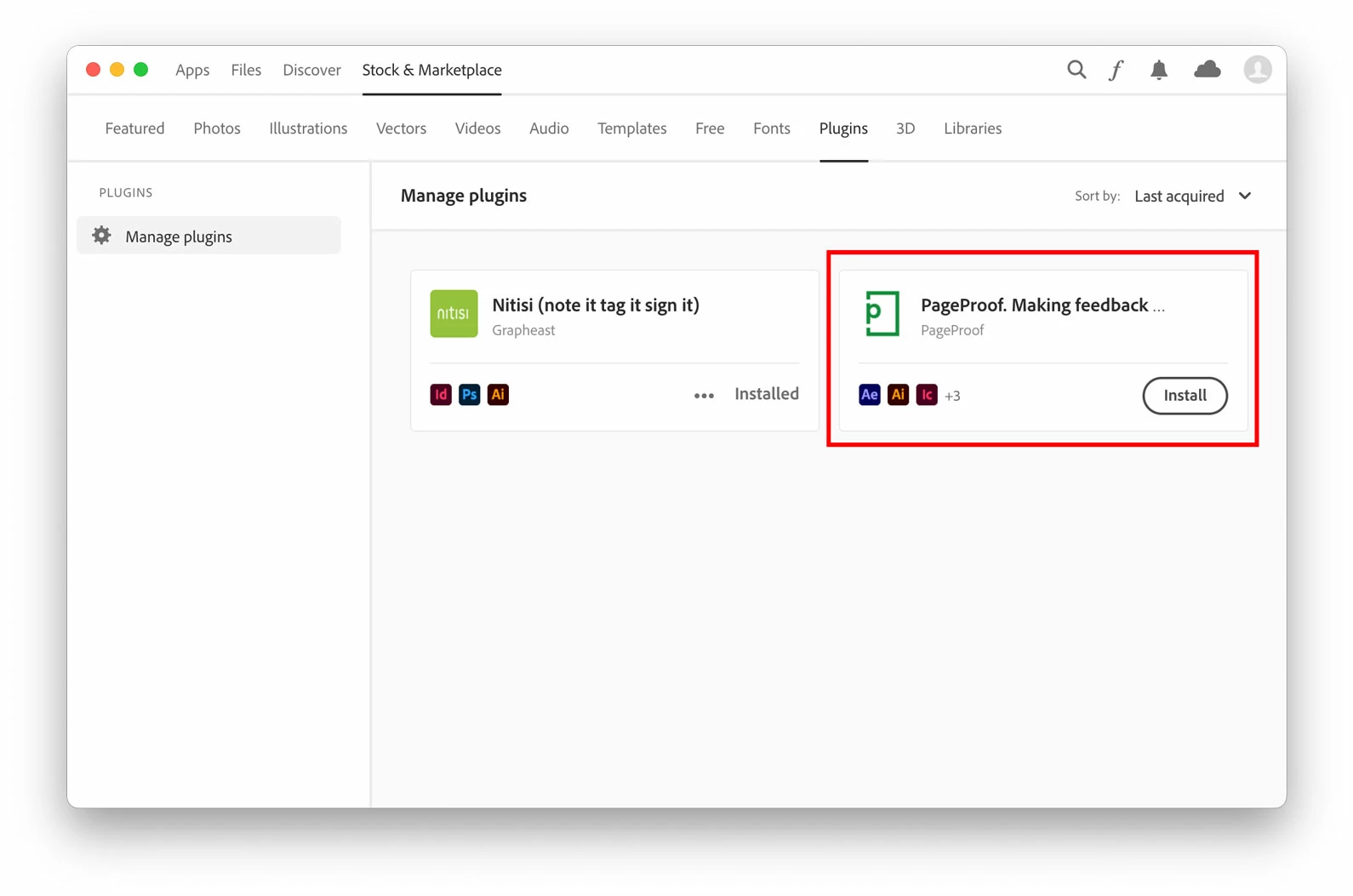Click Illustrator icon on Nitisi card

click(x=498, y=395)
